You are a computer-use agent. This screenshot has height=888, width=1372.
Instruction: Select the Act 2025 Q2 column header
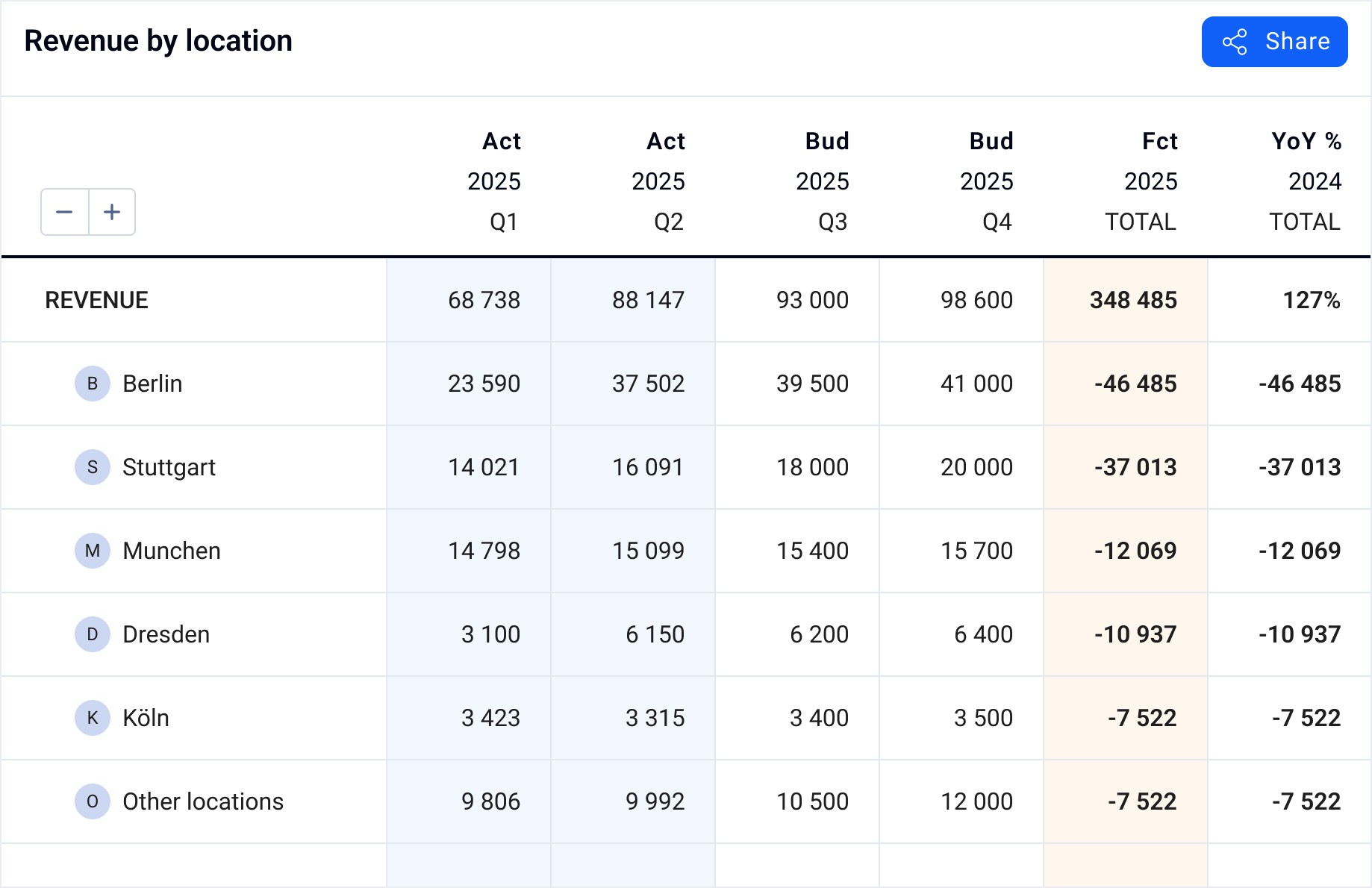pos(660,181)
